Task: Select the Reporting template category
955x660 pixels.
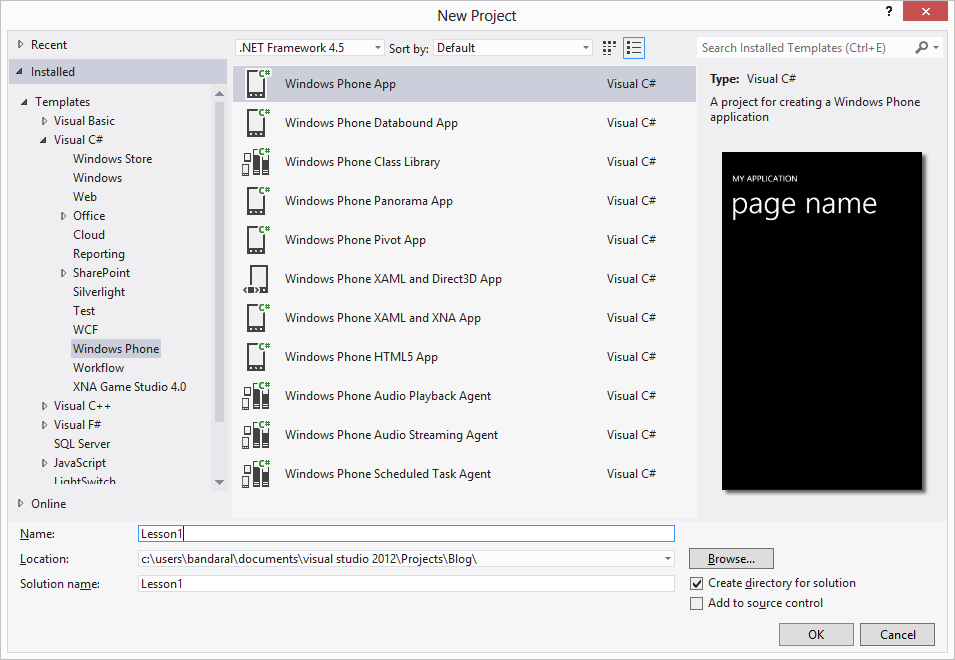Action: (x=99, y=253)
